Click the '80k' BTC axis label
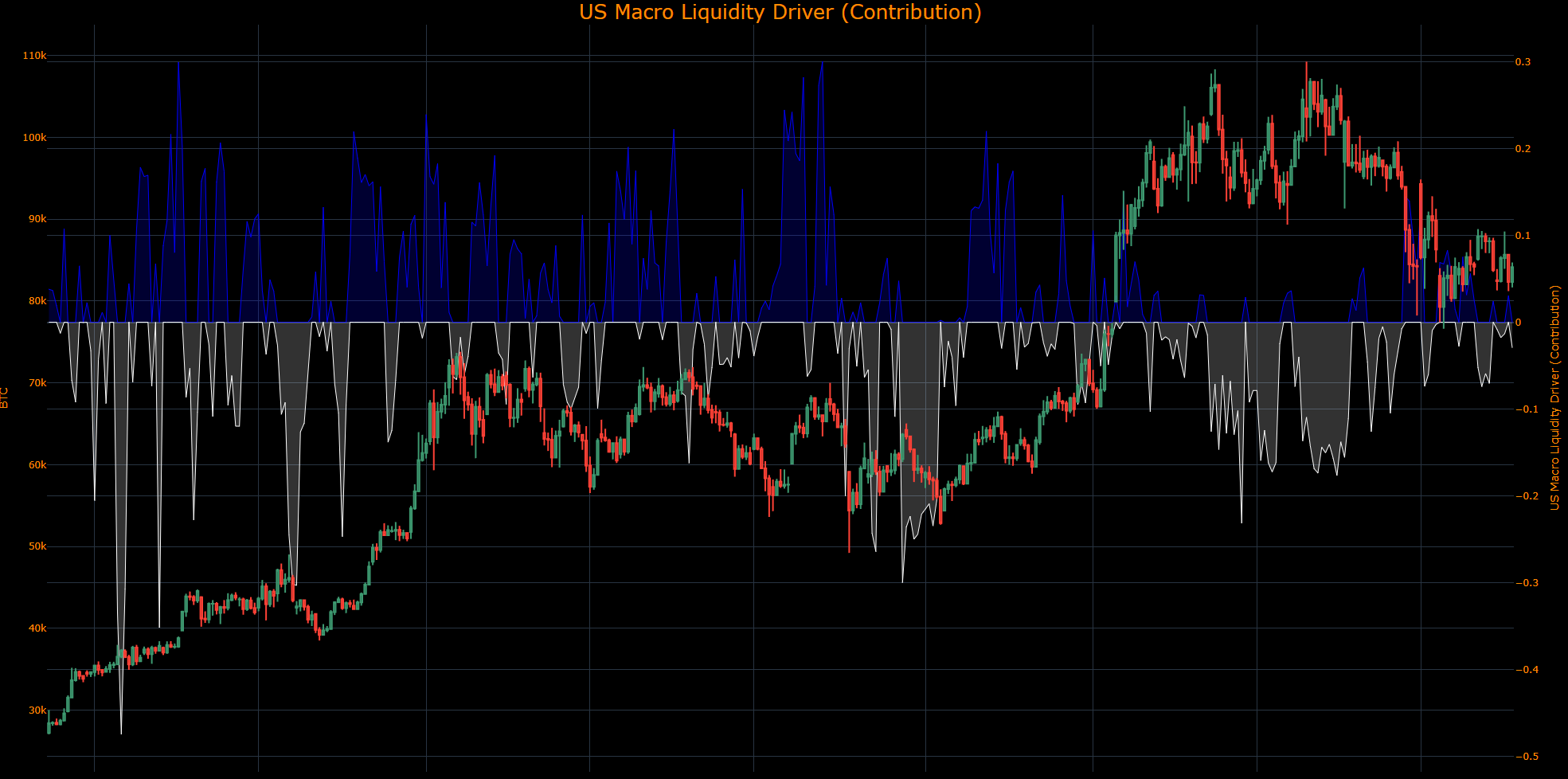 (x=37, y=301)
